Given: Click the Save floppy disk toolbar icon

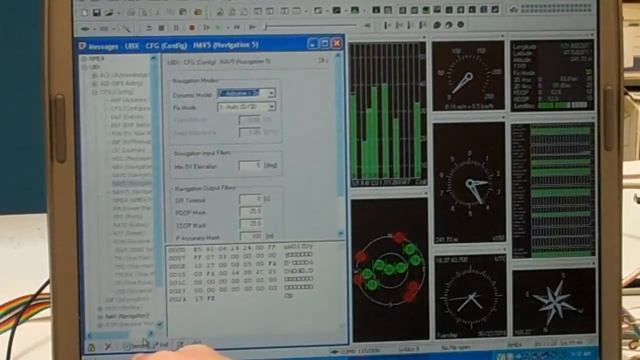Looking at the screenshot, I should [x=97, y=12].
